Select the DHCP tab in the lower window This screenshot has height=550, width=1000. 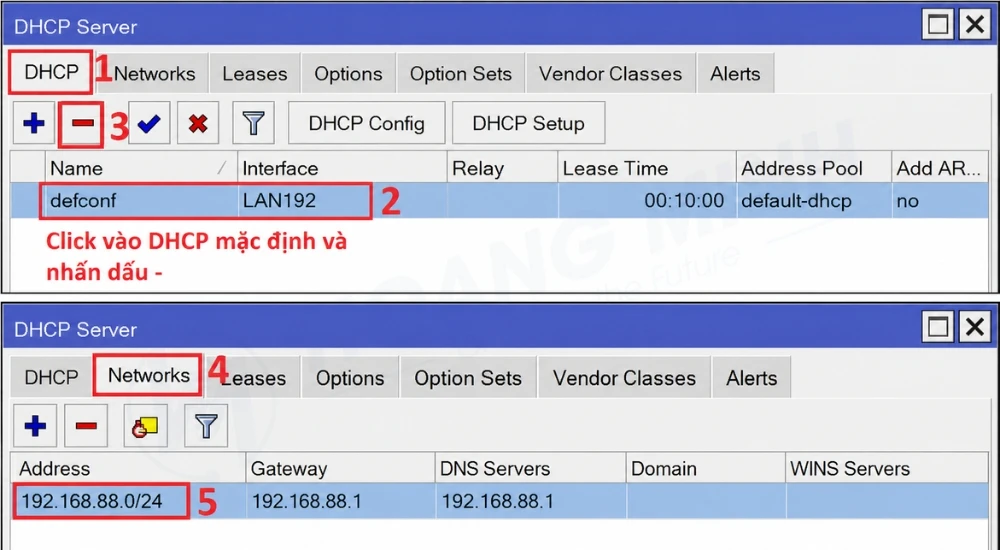pyautogui.click(x=51, y=378)
